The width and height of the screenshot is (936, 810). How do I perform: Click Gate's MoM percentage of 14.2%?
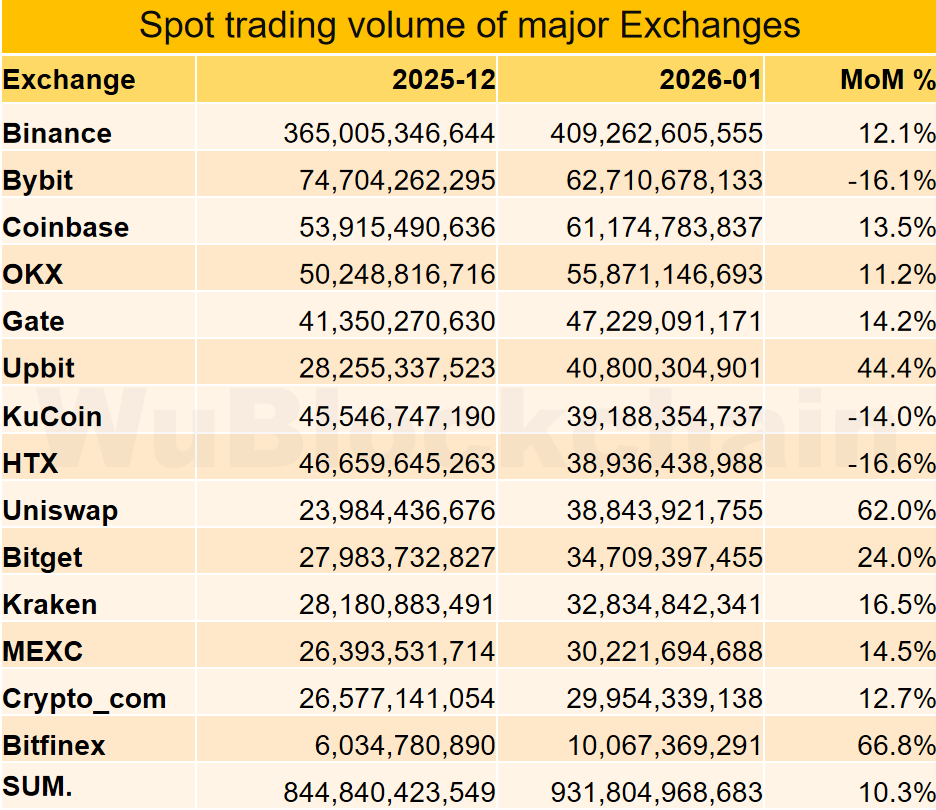896,321
